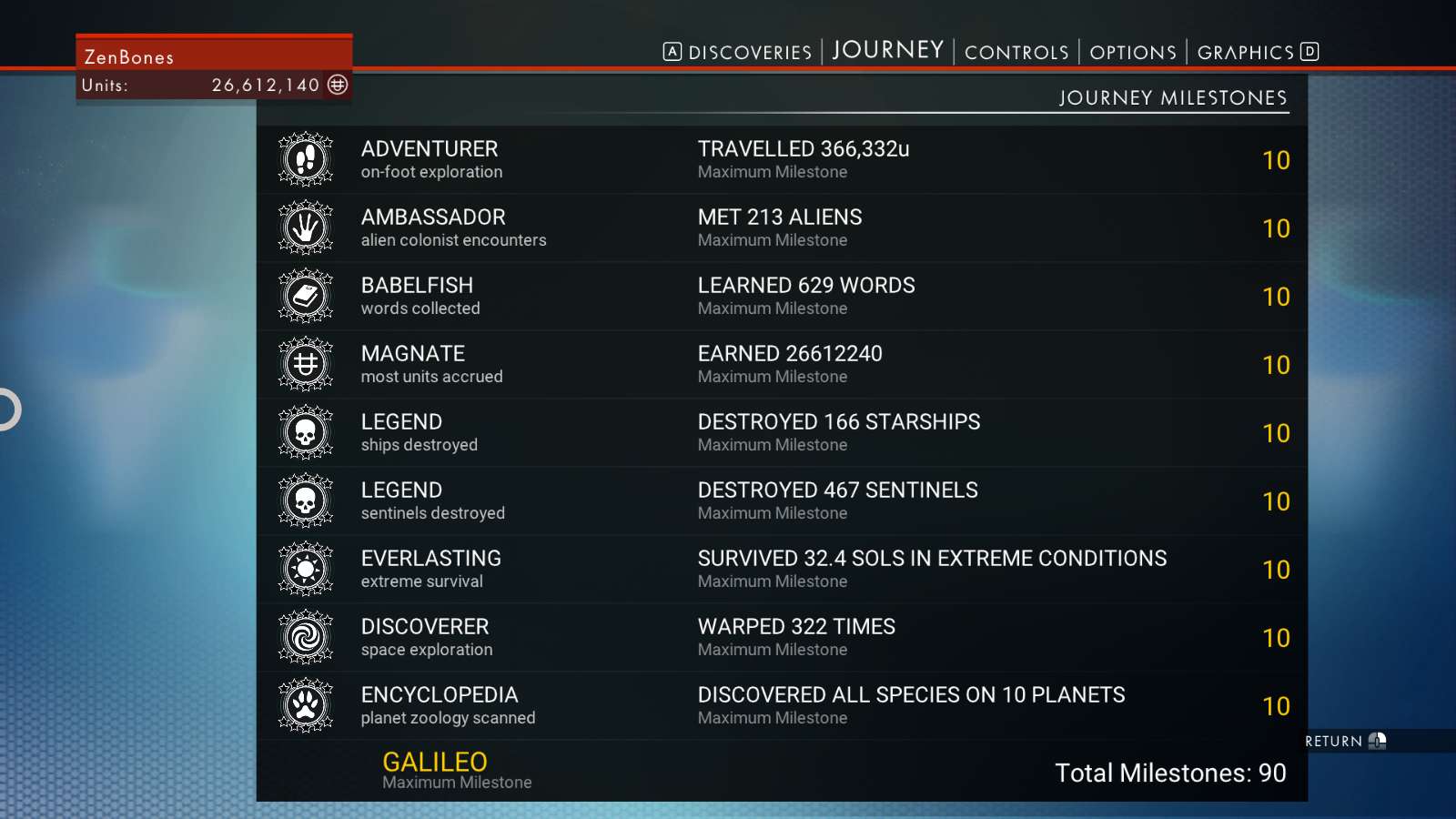Select the EVERLASTING milestone title
Screen dimensions: 1456x819
tap(431, 558)
